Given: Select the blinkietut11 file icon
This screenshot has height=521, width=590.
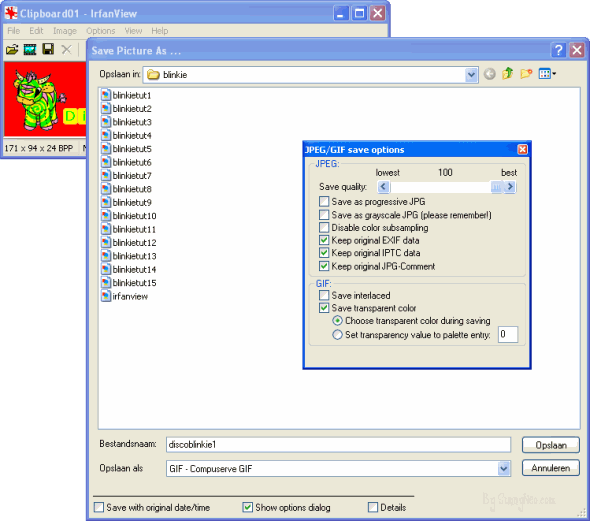Looking at the screenshot, I should point(106,229).
